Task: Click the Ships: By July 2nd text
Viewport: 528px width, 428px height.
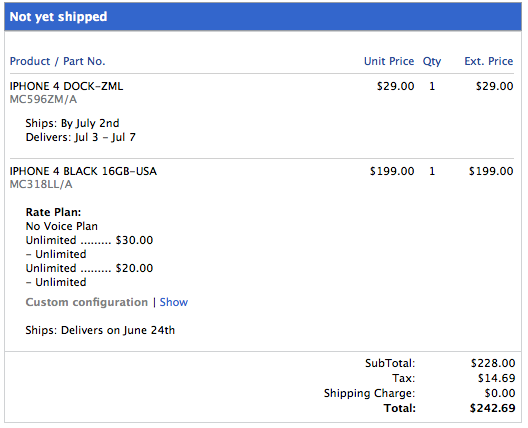Action: point(72,123)
